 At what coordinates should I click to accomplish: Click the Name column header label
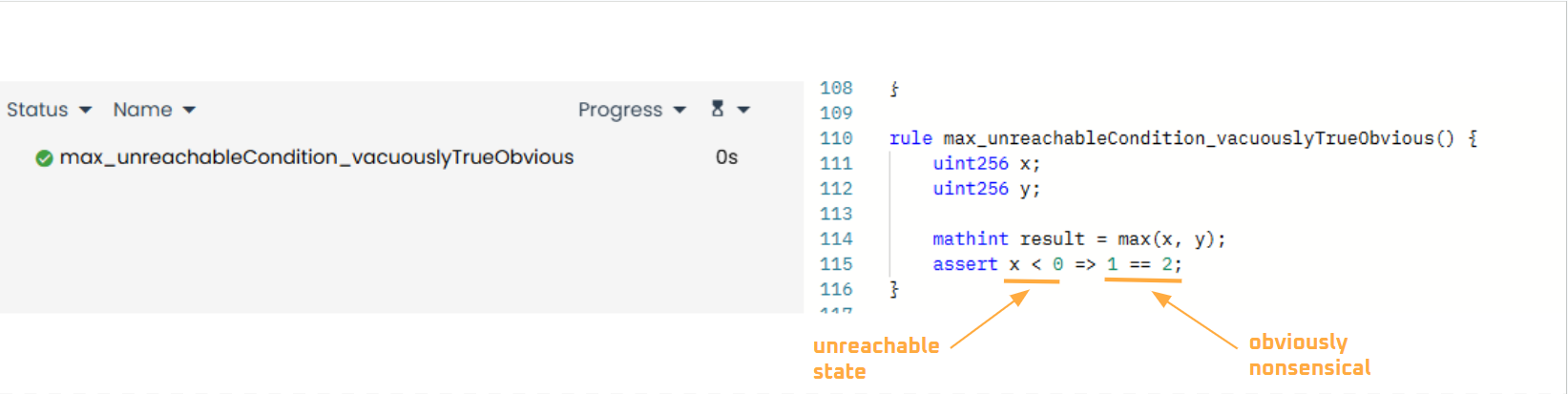coord(142,110)
